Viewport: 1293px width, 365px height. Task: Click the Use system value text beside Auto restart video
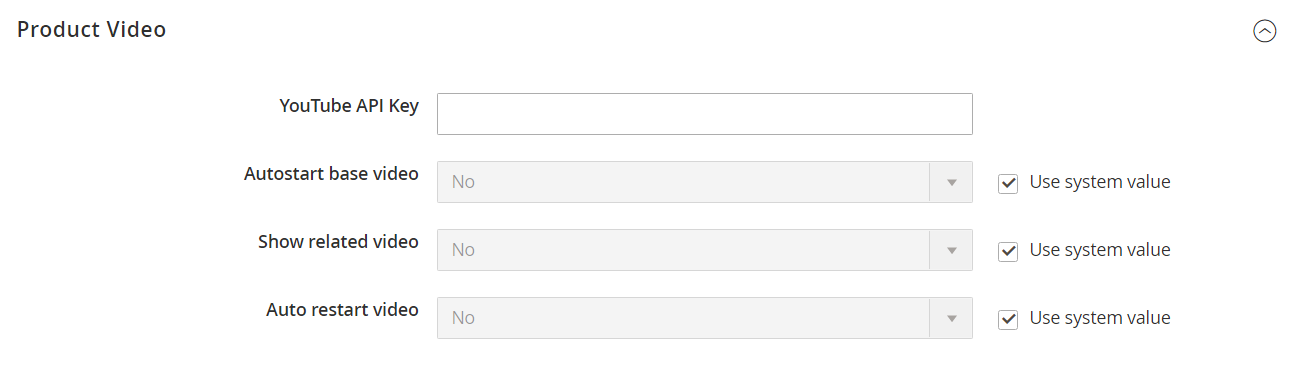[x=1100, y=318]
